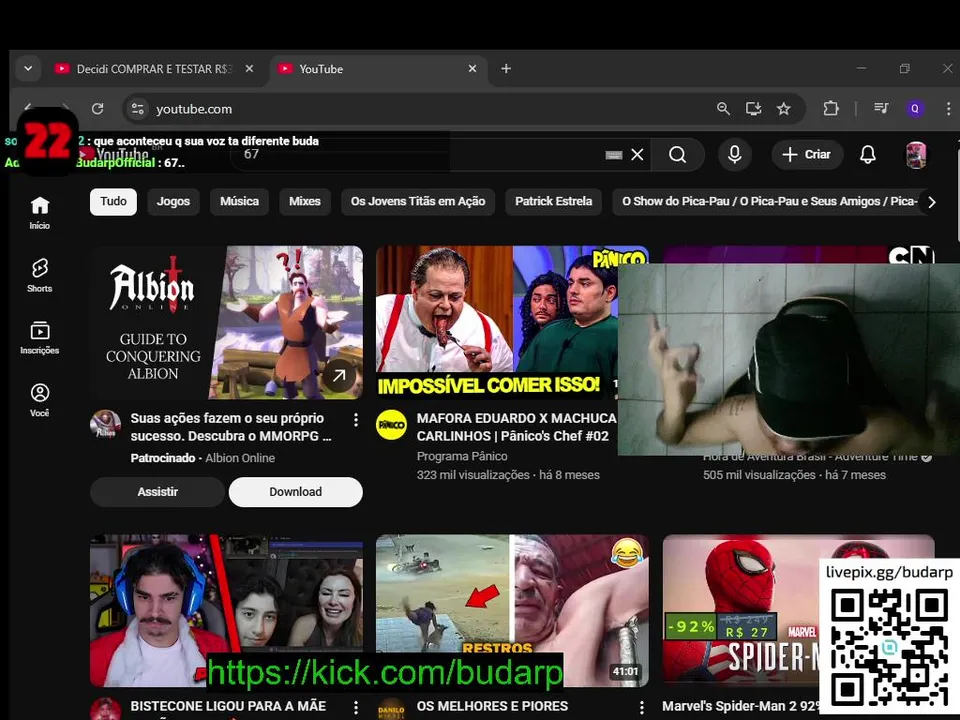Click the Pânico channel avatar

tap(391, 424)
